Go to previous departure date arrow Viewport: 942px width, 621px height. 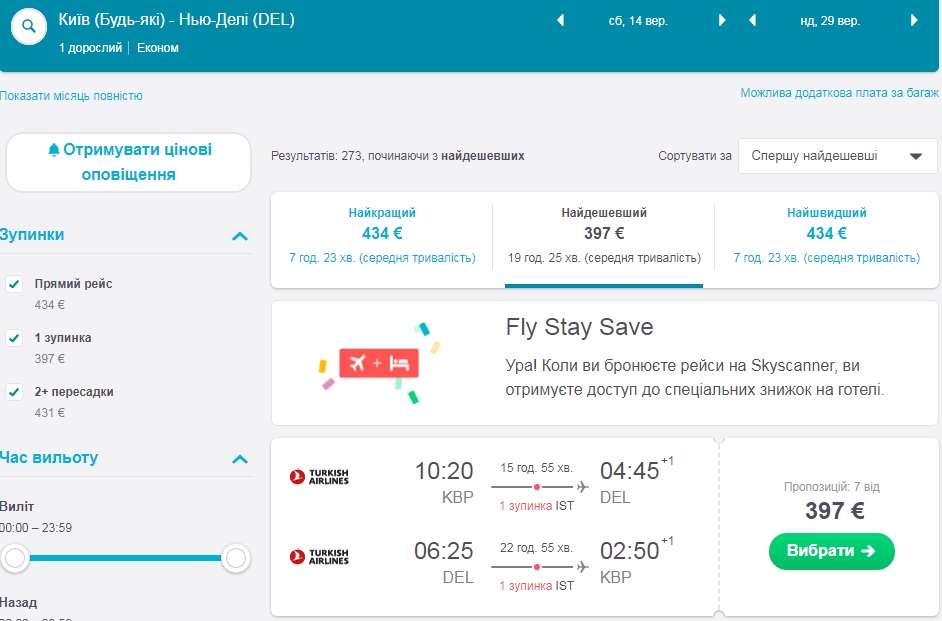560,20
